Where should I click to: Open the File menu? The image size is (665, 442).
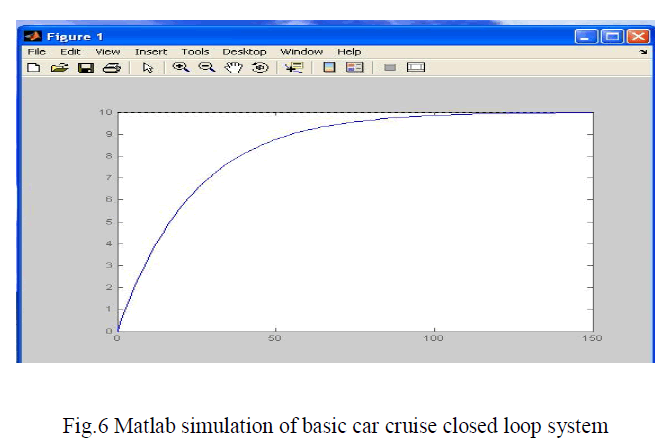tap(36, 51)
